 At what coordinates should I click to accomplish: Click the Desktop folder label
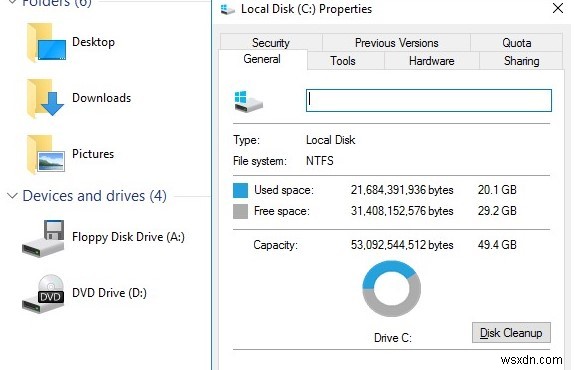pyautogui.click(x=93, y=42)
